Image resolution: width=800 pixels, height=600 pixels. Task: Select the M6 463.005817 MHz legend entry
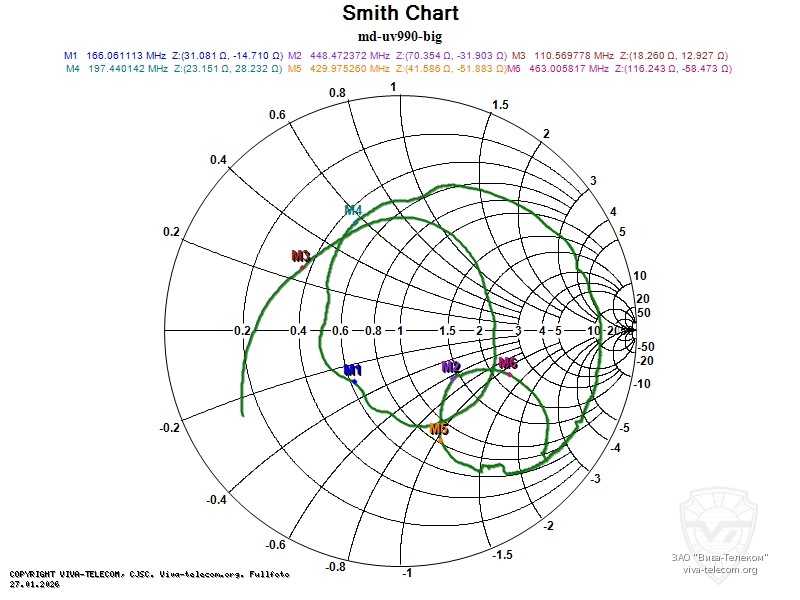(x=619, y=69)
